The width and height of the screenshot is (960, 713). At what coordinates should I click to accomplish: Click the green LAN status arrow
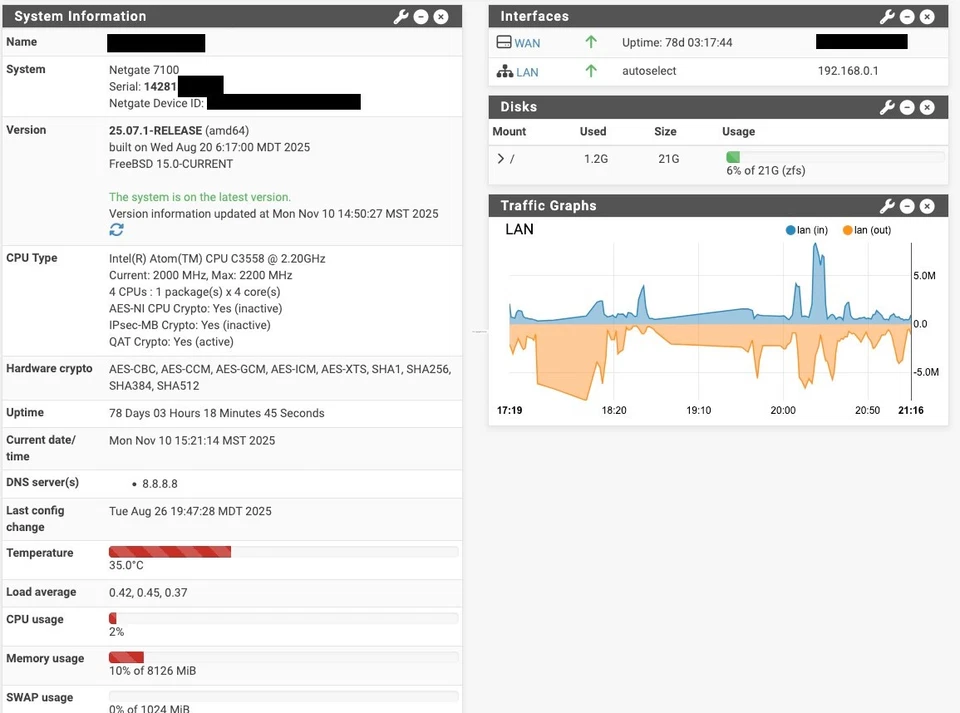point(591,72)
